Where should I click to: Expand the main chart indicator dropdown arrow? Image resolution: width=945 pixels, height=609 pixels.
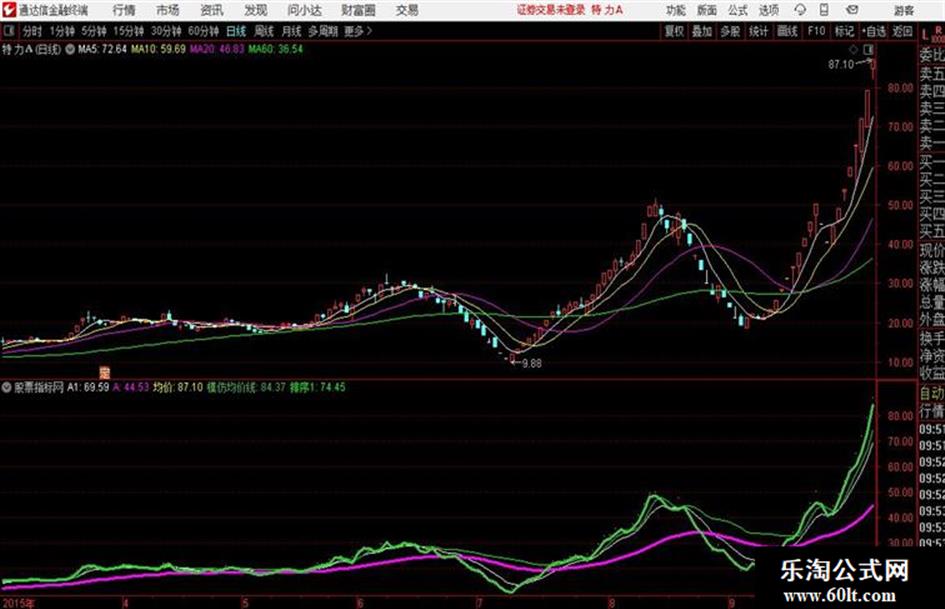tap(70, 49)
